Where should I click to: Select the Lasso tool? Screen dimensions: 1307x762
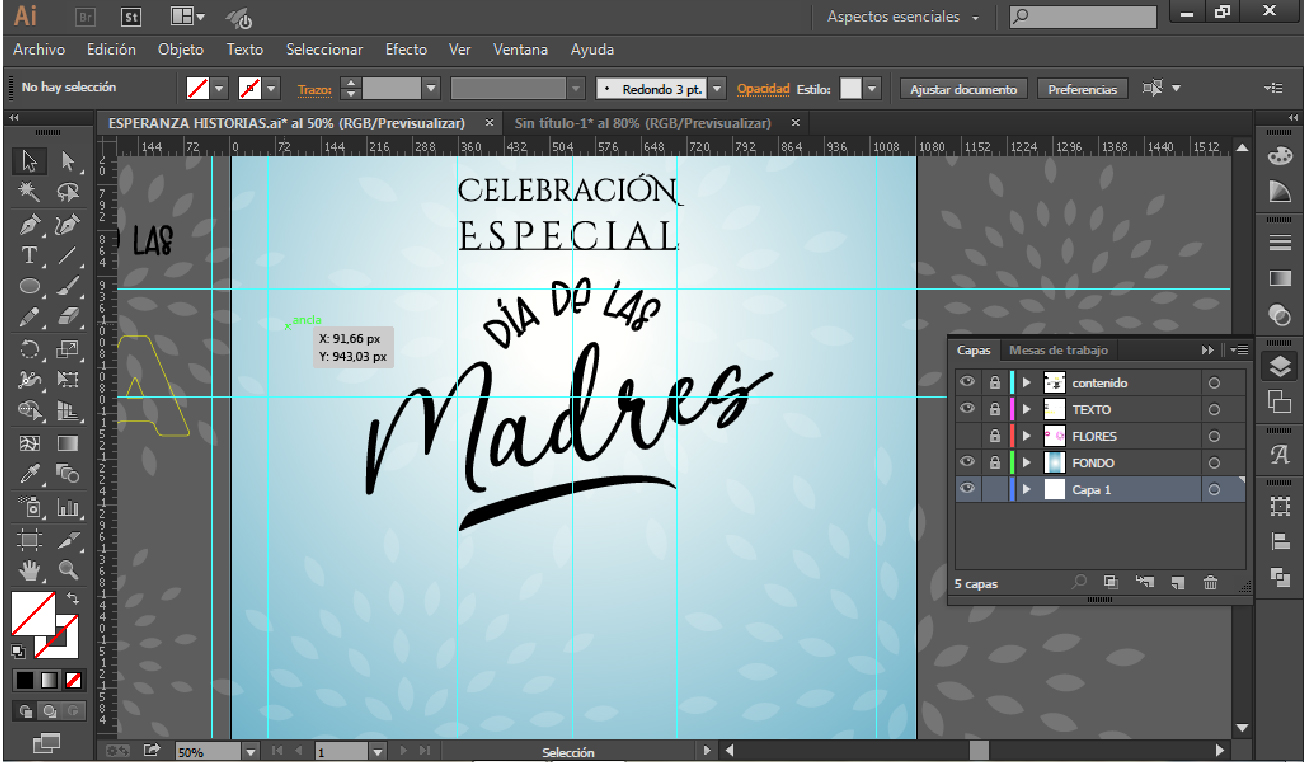click(x=68, y=192)
